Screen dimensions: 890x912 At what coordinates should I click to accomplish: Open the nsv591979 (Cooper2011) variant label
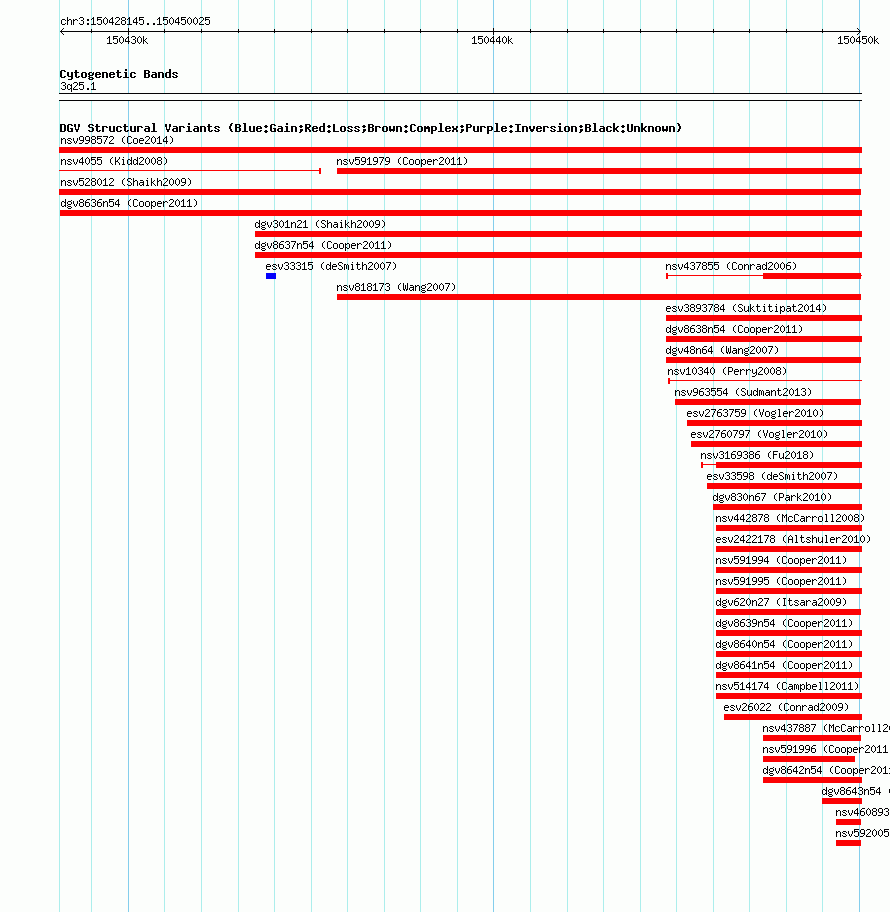402,161
